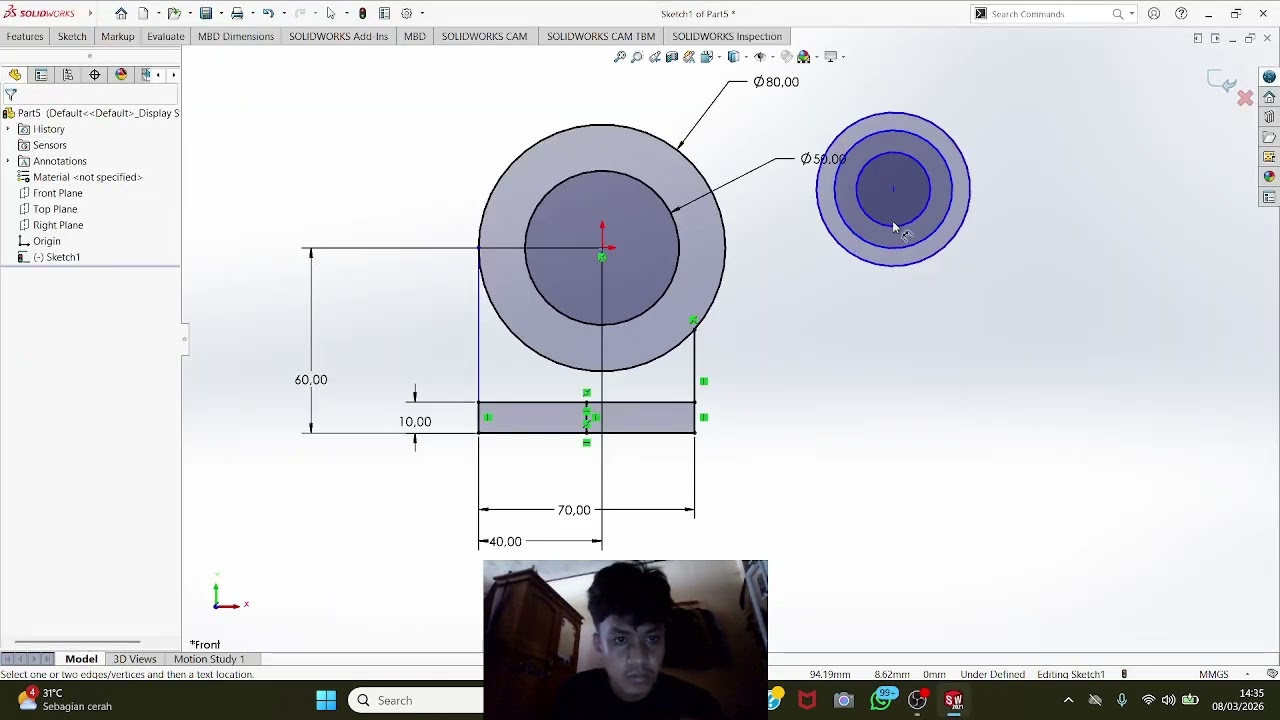Open the Sketch ribbon tab
This screenshot has height=720, width=1280.
[x=72, y=37]
